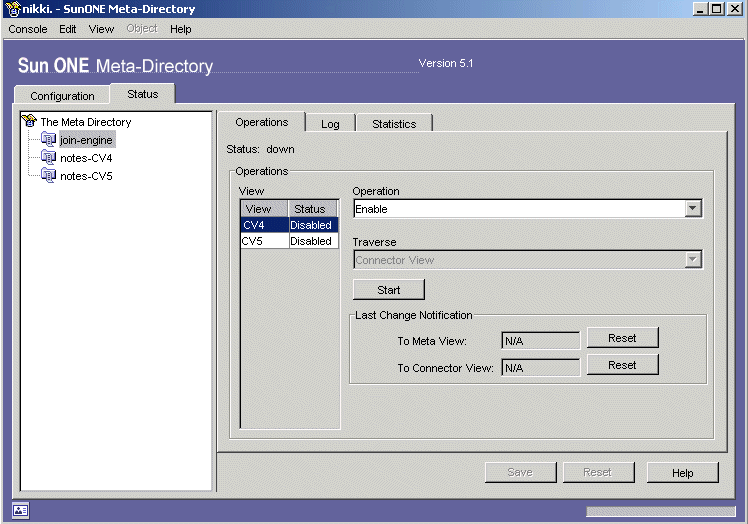Select the Operations tab

[261, 122]
